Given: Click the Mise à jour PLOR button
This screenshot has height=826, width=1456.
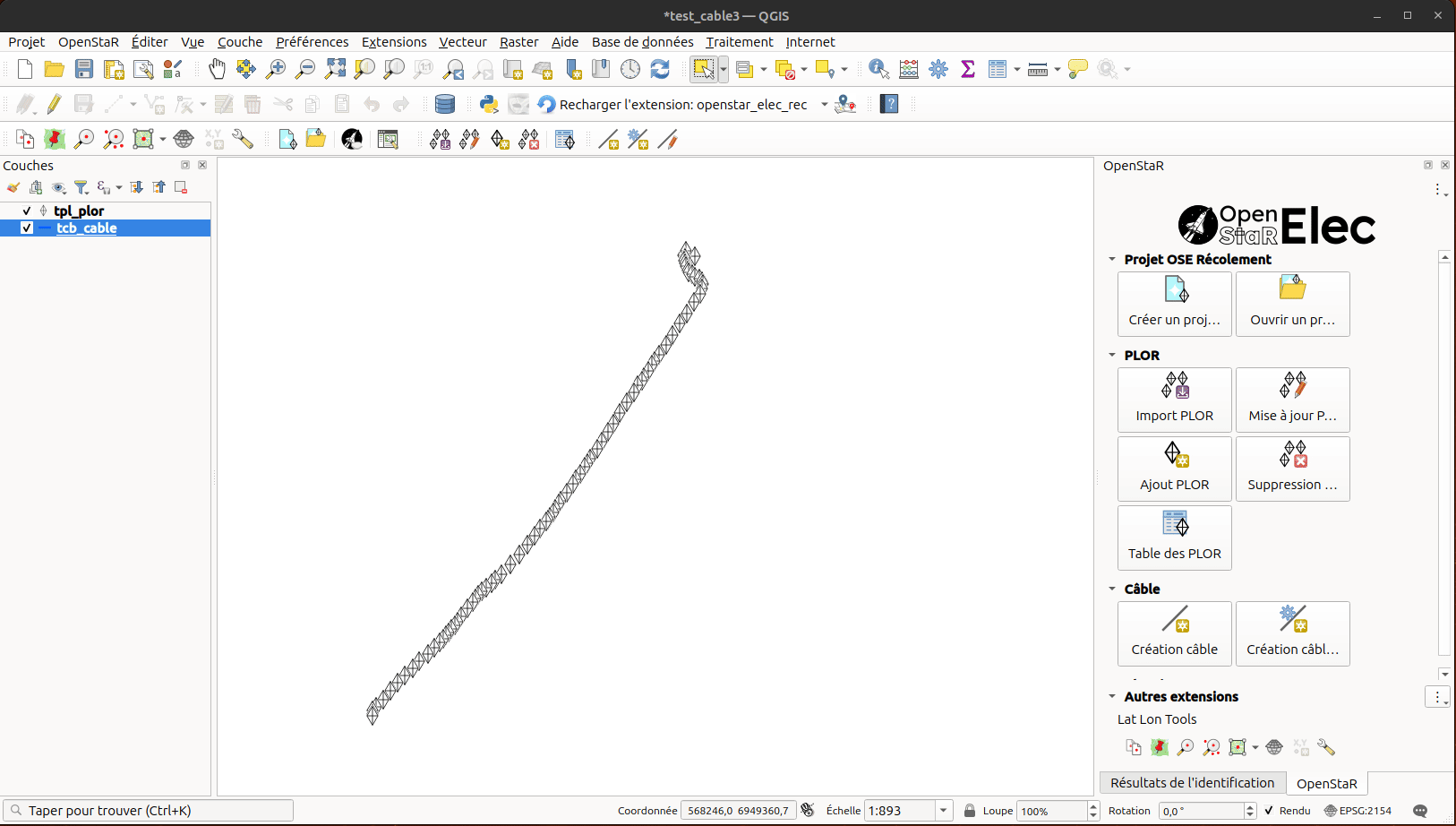Looking at the screenshot, I should 1293,400.
